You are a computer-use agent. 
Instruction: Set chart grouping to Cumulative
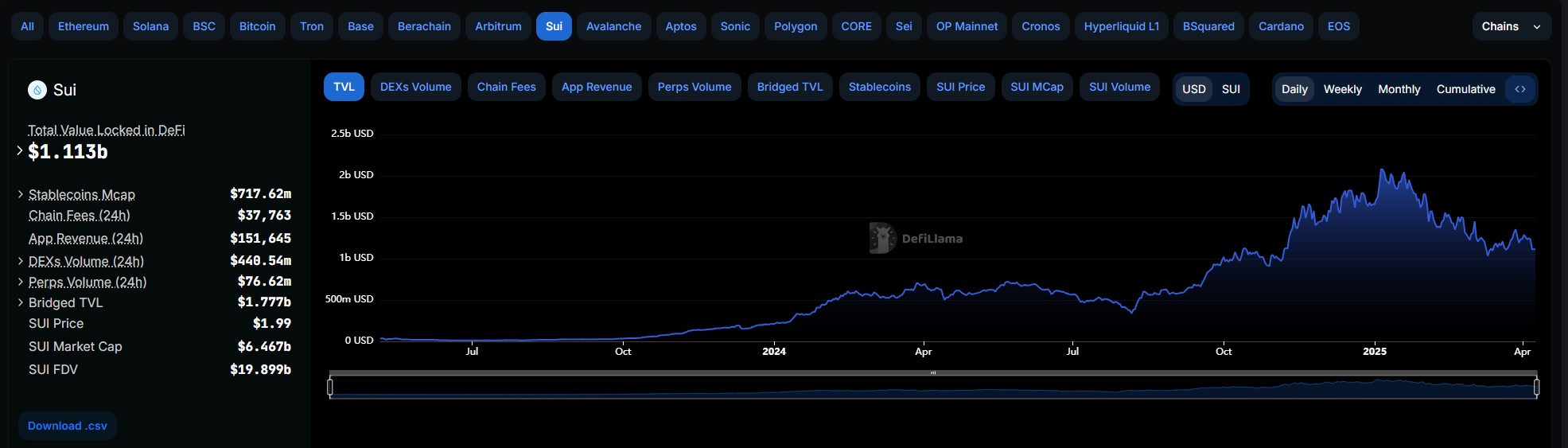tap(1465, 89)
